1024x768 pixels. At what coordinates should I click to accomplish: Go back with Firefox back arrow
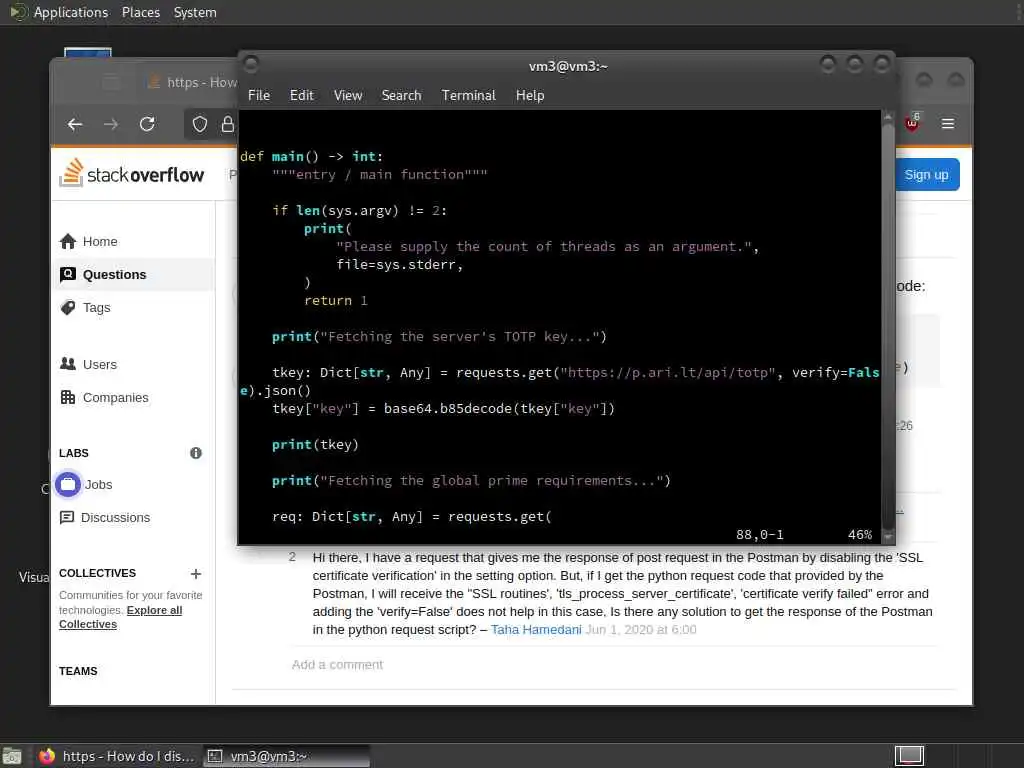point(75,124)
